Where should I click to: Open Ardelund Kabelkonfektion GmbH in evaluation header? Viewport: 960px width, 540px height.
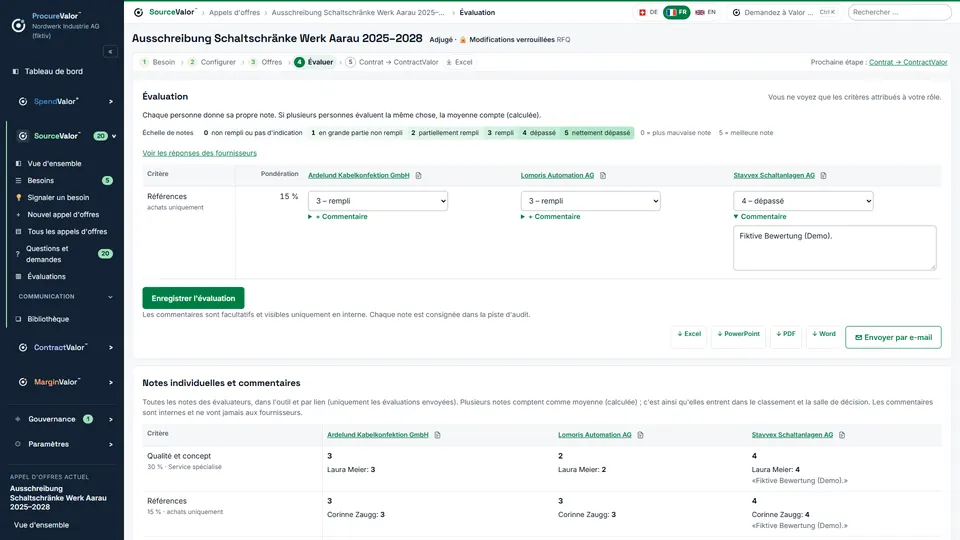[359, 176]
